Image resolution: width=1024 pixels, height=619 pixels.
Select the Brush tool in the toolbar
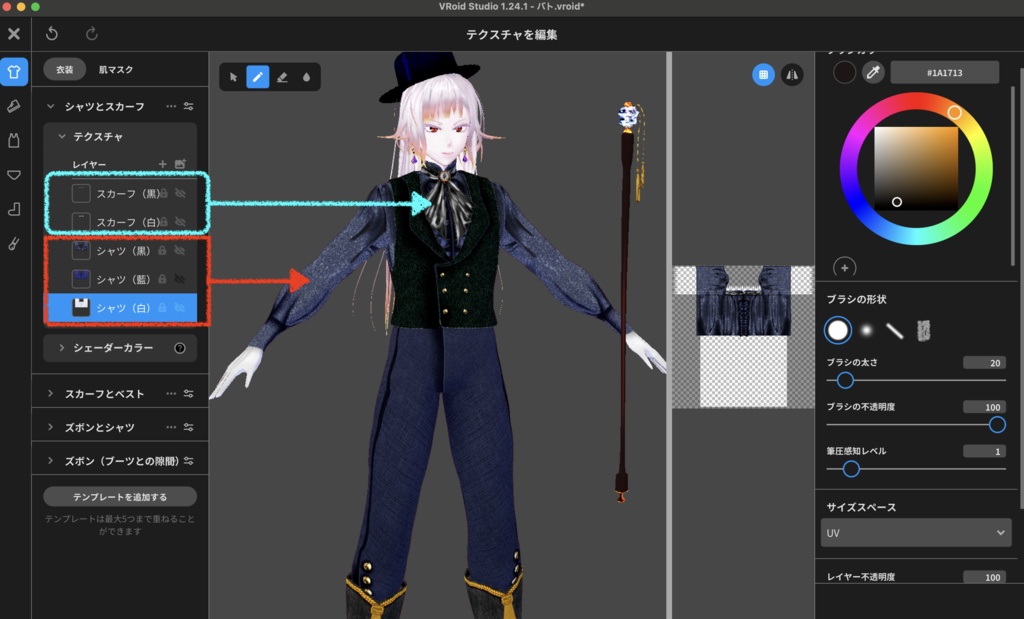point(258,77)
